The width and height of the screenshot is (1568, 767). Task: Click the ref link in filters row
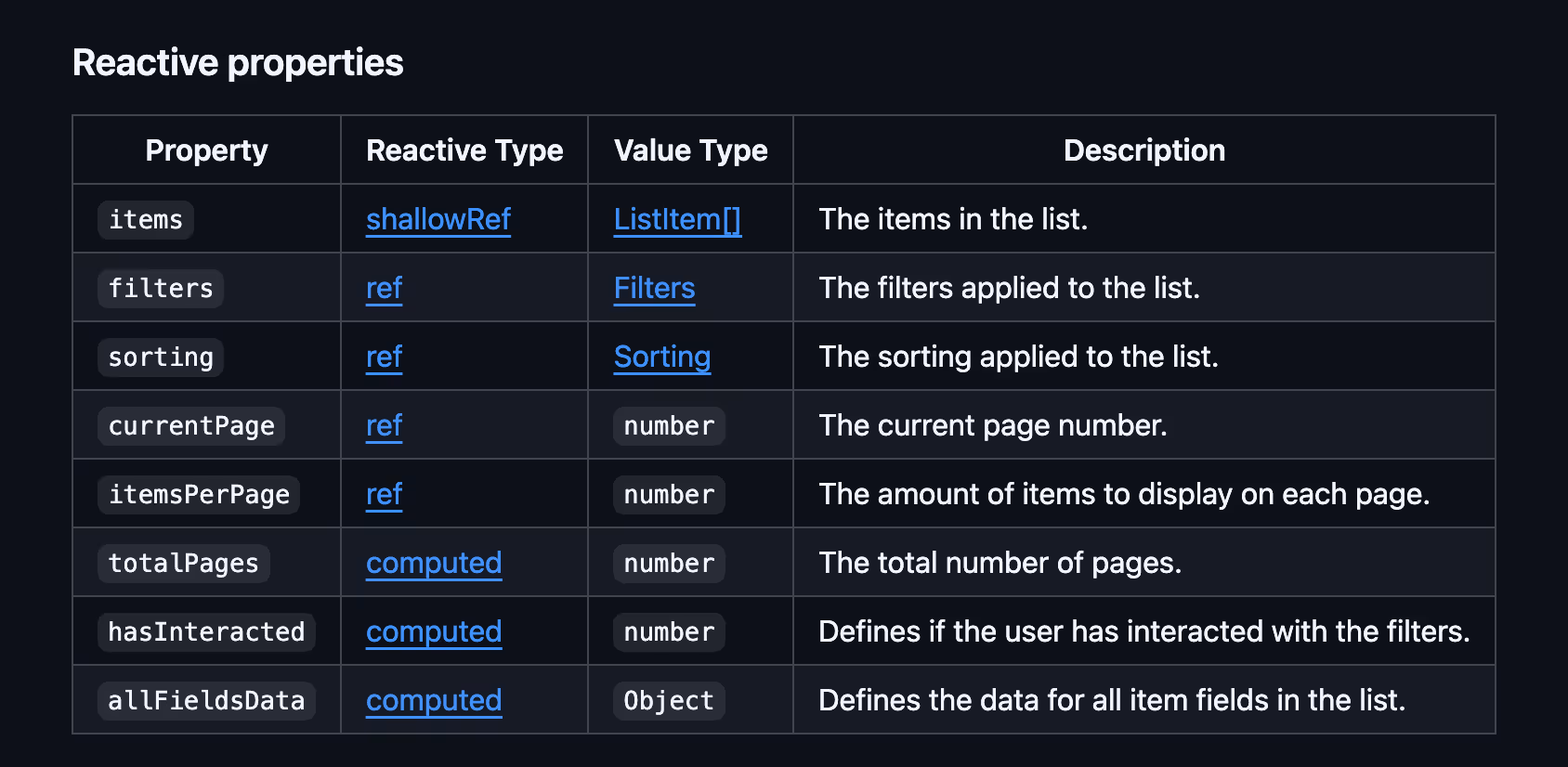coord(384,288)
